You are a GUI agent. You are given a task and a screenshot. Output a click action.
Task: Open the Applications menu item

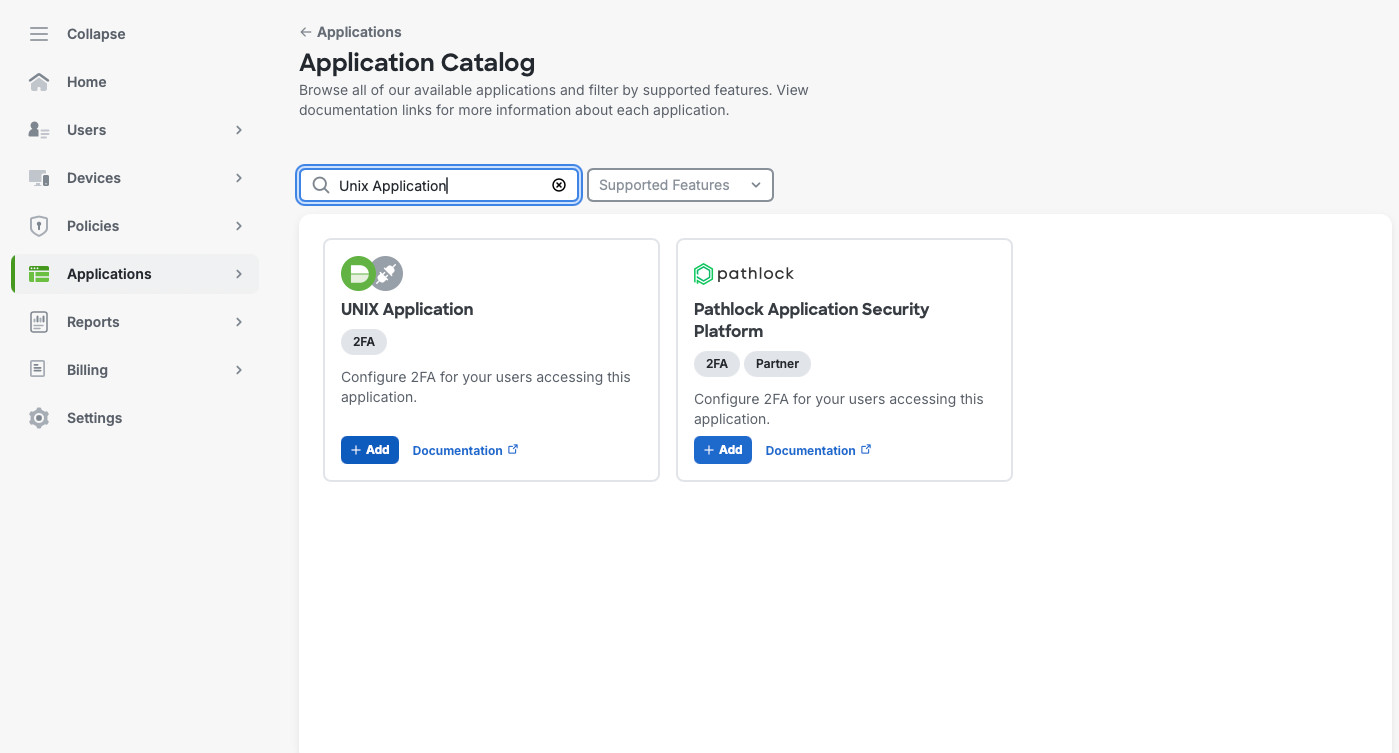pos(109,274)
